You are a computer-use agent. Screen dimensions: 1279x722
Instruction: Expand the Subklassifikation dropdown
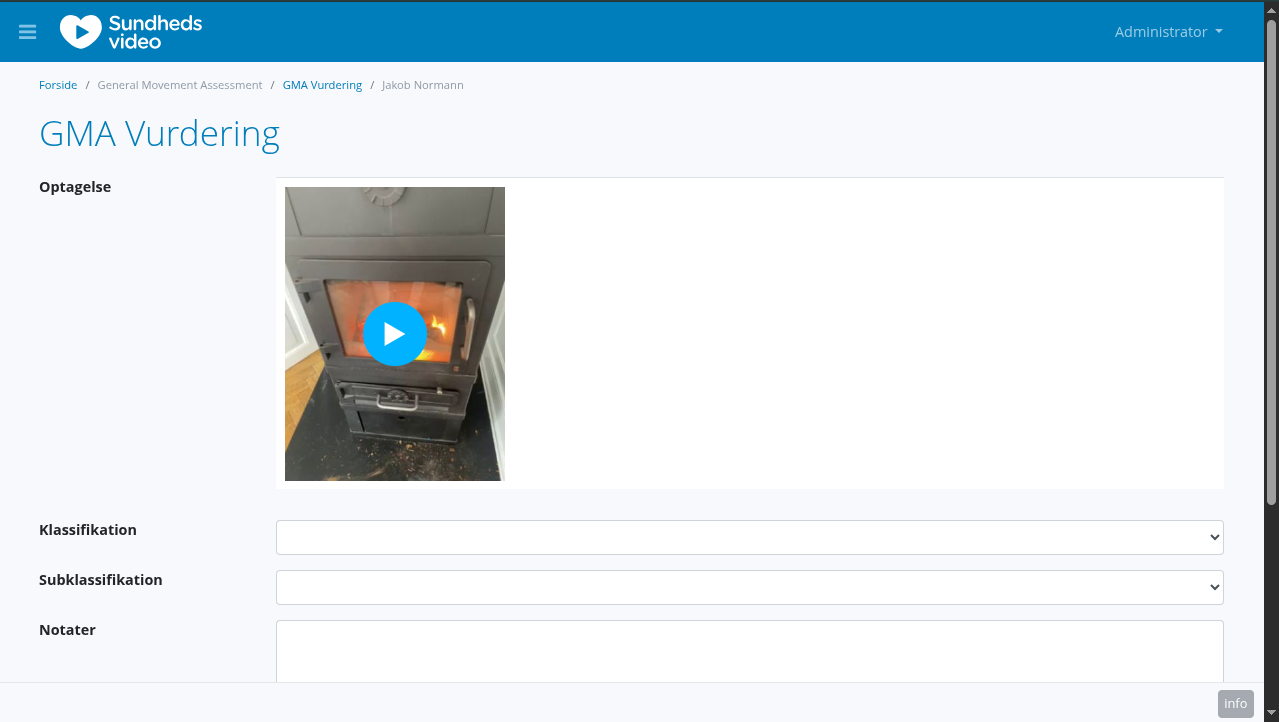pos(750,587)
